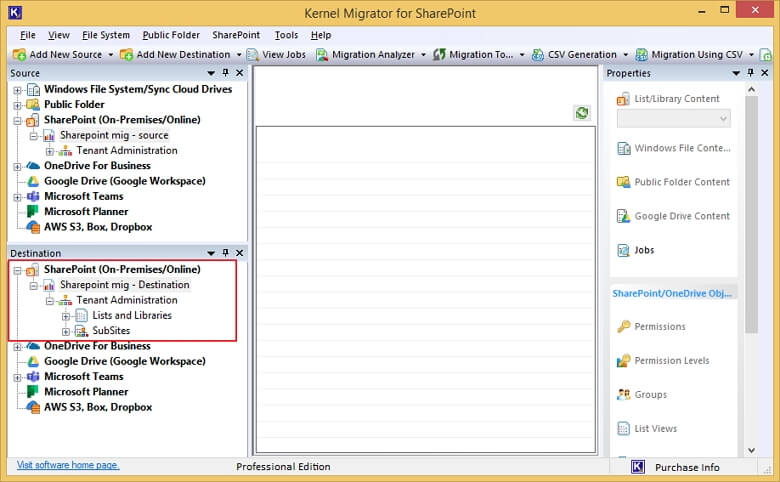This screenshot has height=482, width=780.
Task: Open the Source panel options dropdown arrow
Action: [x=211, y=73]
